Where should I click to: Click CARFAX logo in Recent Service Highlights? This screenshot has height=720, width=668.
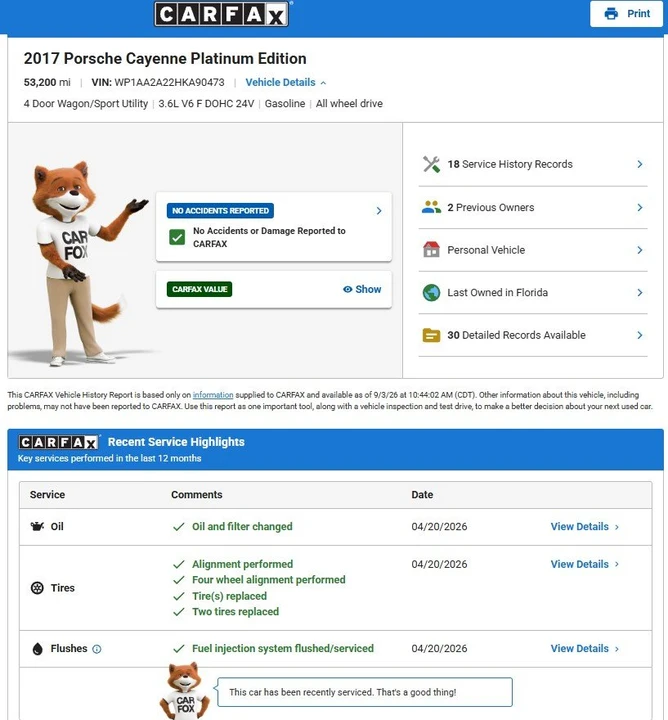(x=59, y=442)
